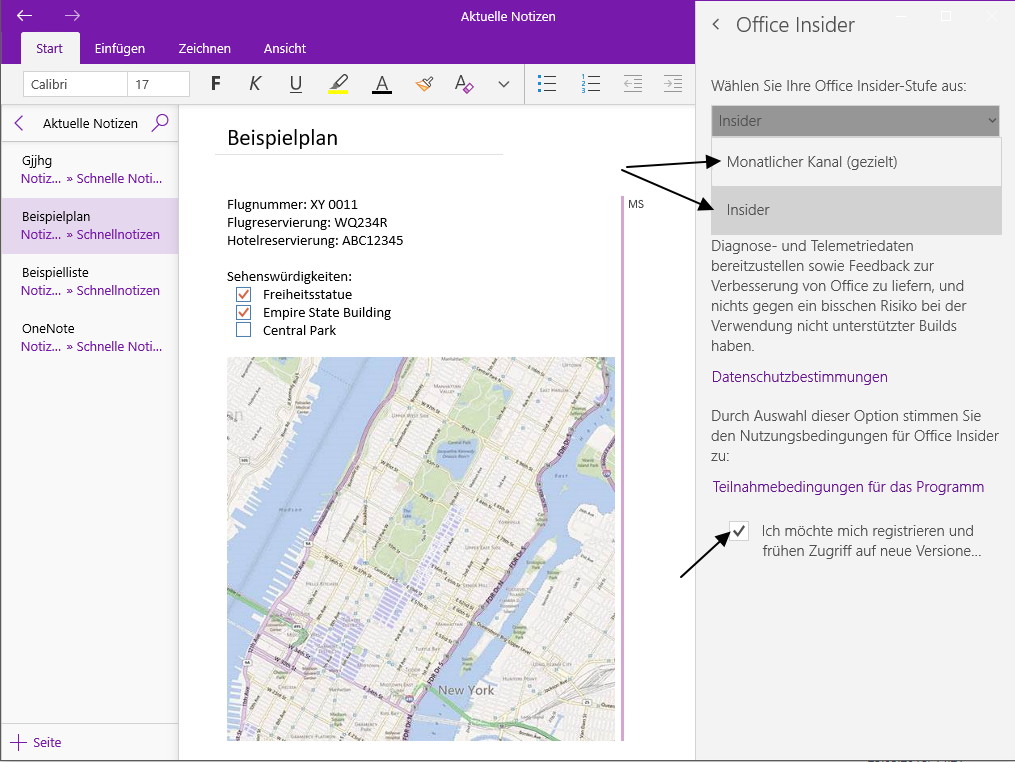The width and height of the screenshot is (1015, 762).
Task: Open the Gjjhg note page
Action: tap(90, 170)
